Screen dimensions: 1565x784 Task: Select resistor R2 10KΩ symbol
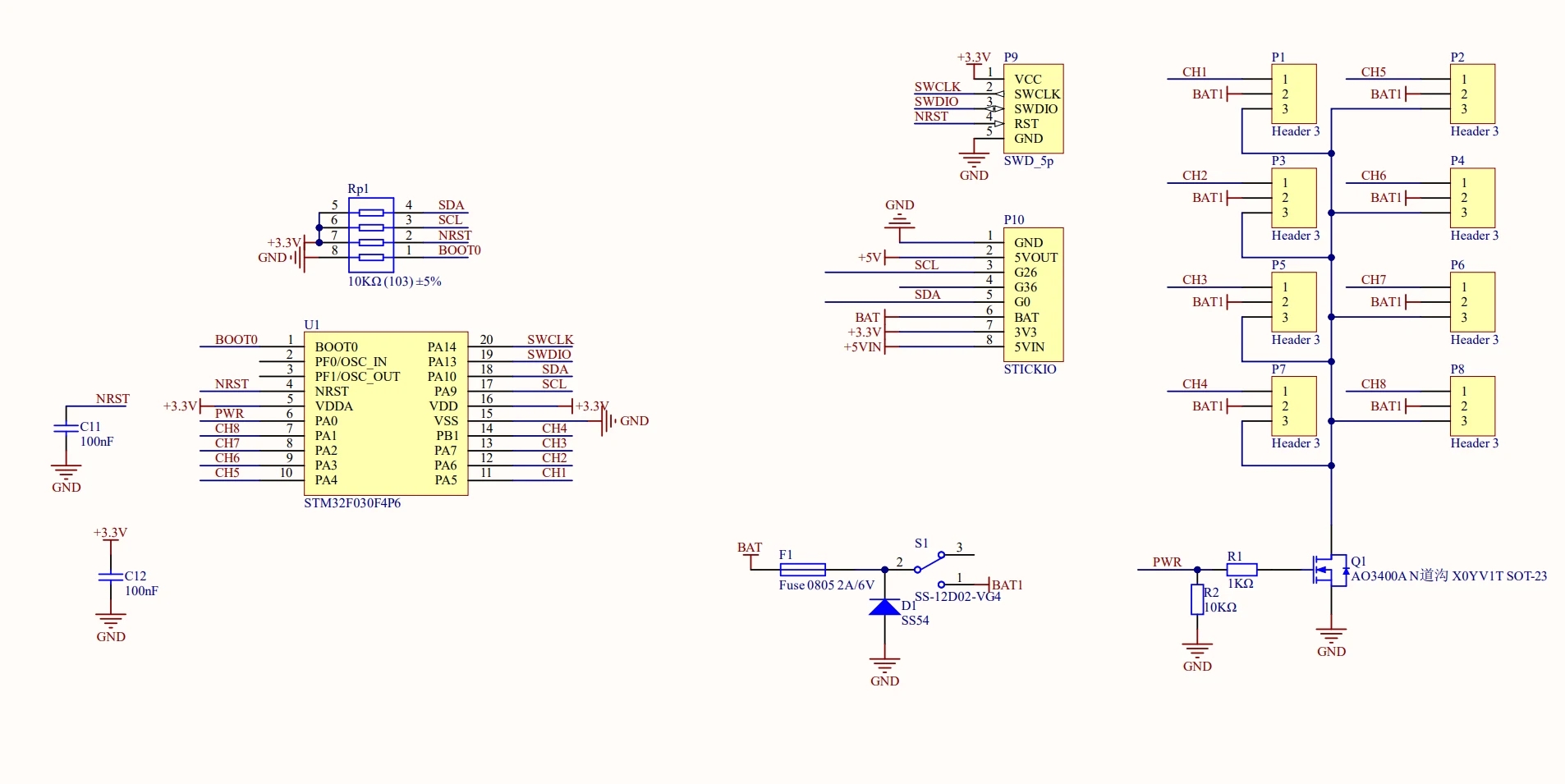[x=1197, y=599]
